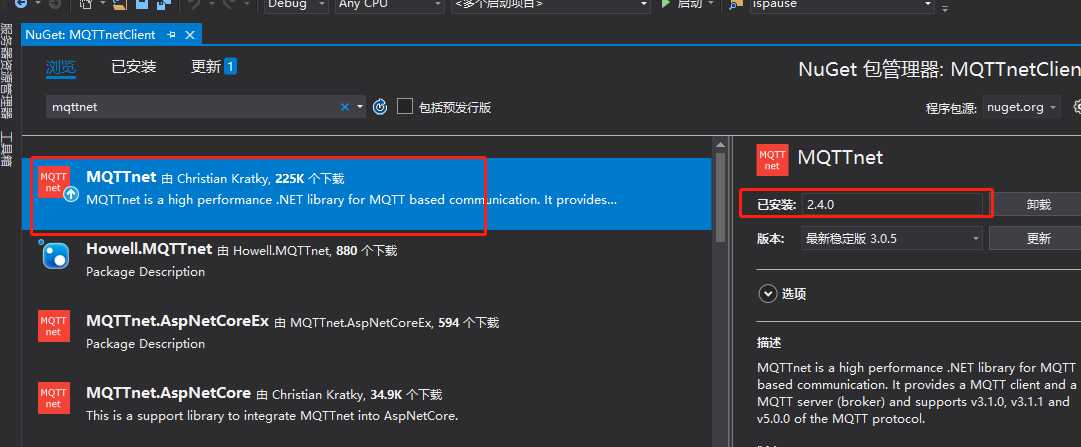1081x447 pixels.
Task: Refresh the package search results
Action: click(x=380, y=107)
